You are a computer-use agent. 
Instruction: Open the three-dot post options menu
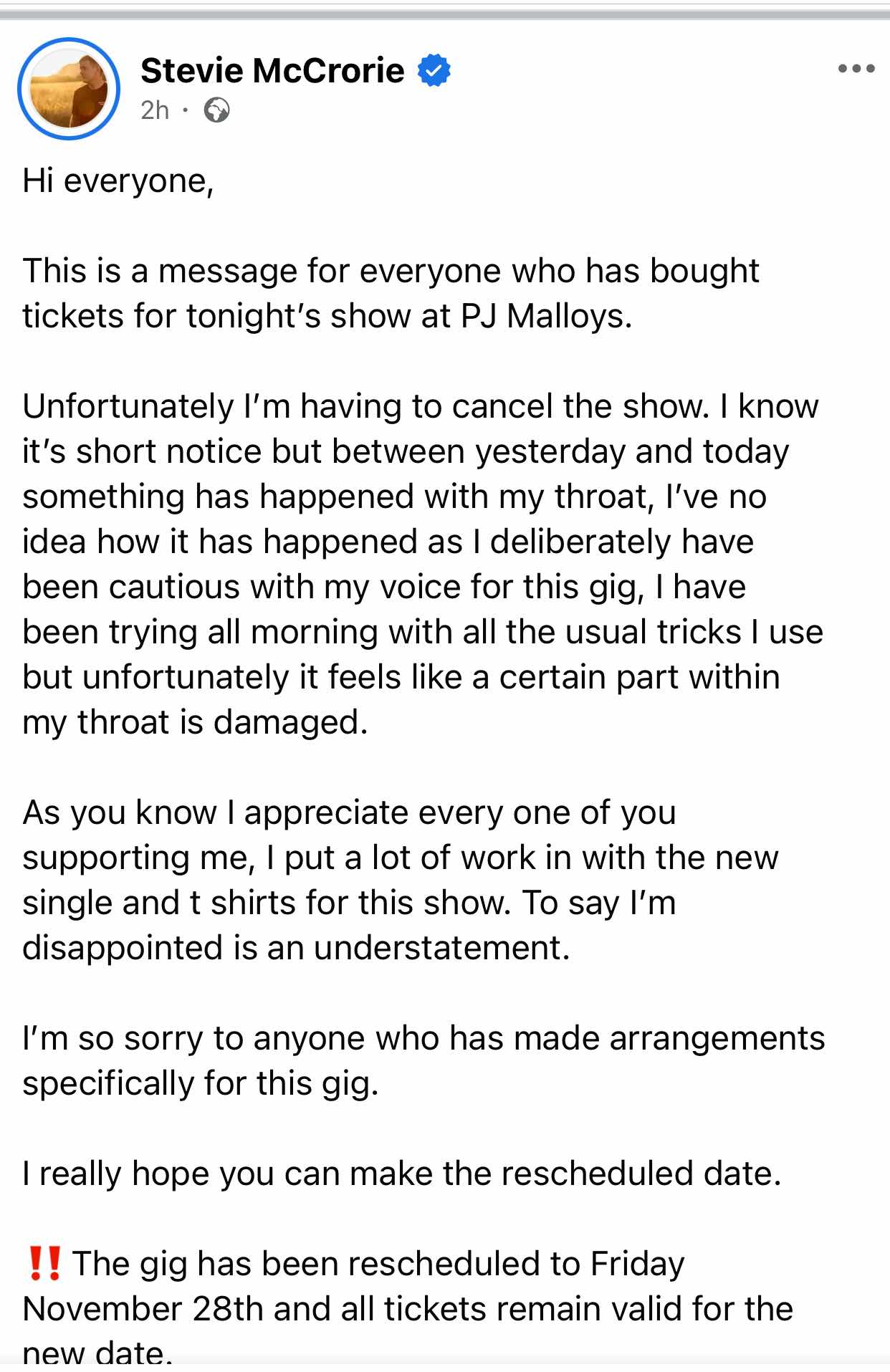click(x=856, y=69)
